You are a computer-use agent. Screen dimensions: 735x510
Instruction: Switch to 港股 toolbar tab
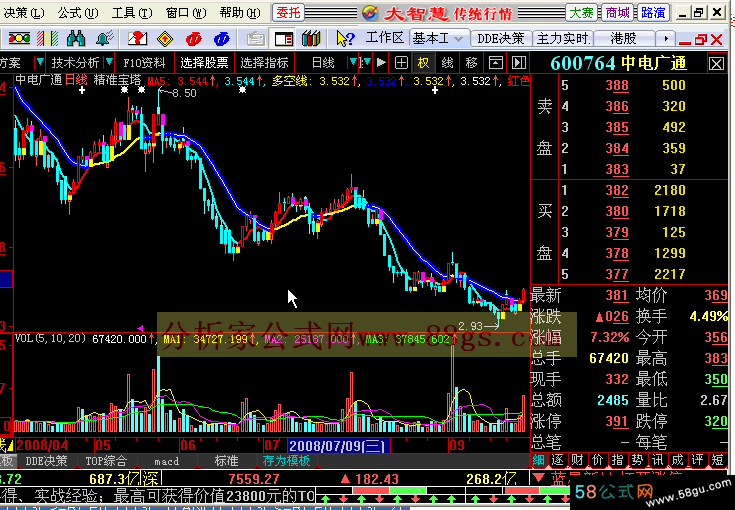[624, 38]
